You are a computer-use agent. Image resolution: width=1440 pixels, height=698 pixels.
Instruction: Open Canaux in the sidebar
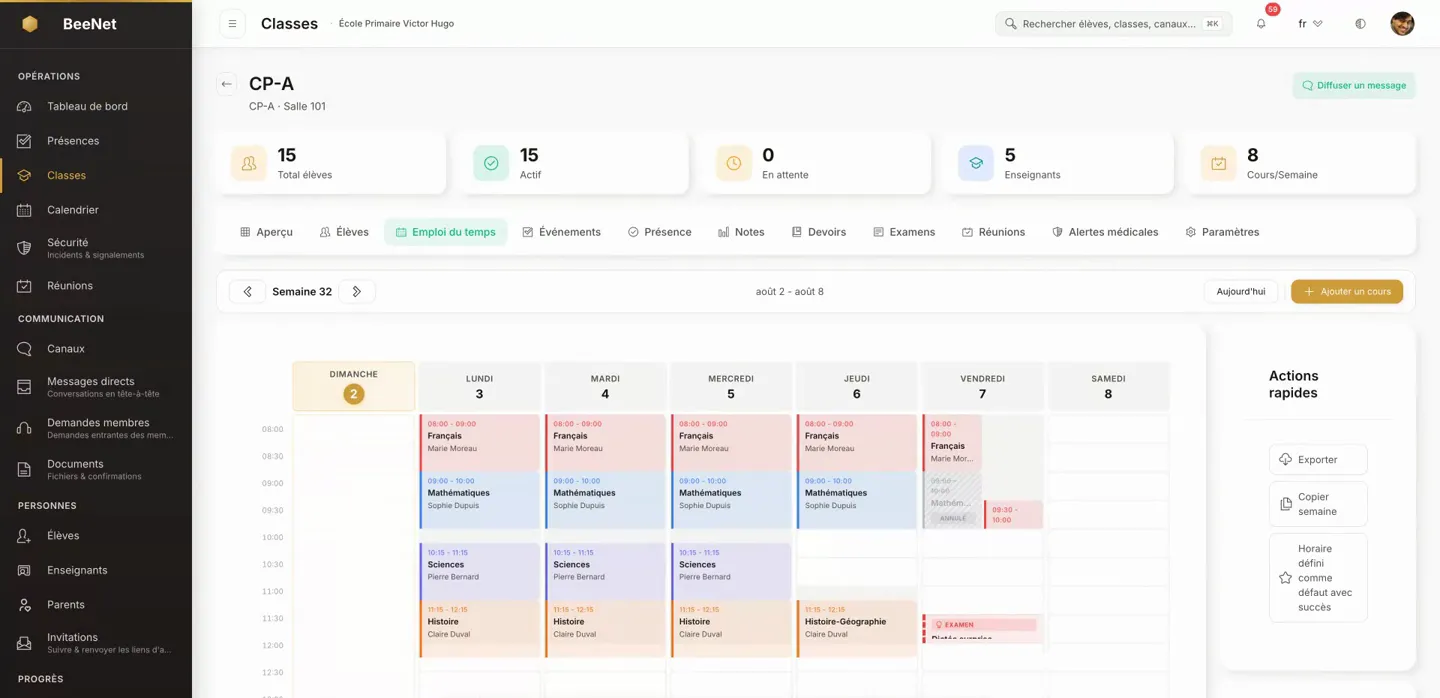click(96, 349)
